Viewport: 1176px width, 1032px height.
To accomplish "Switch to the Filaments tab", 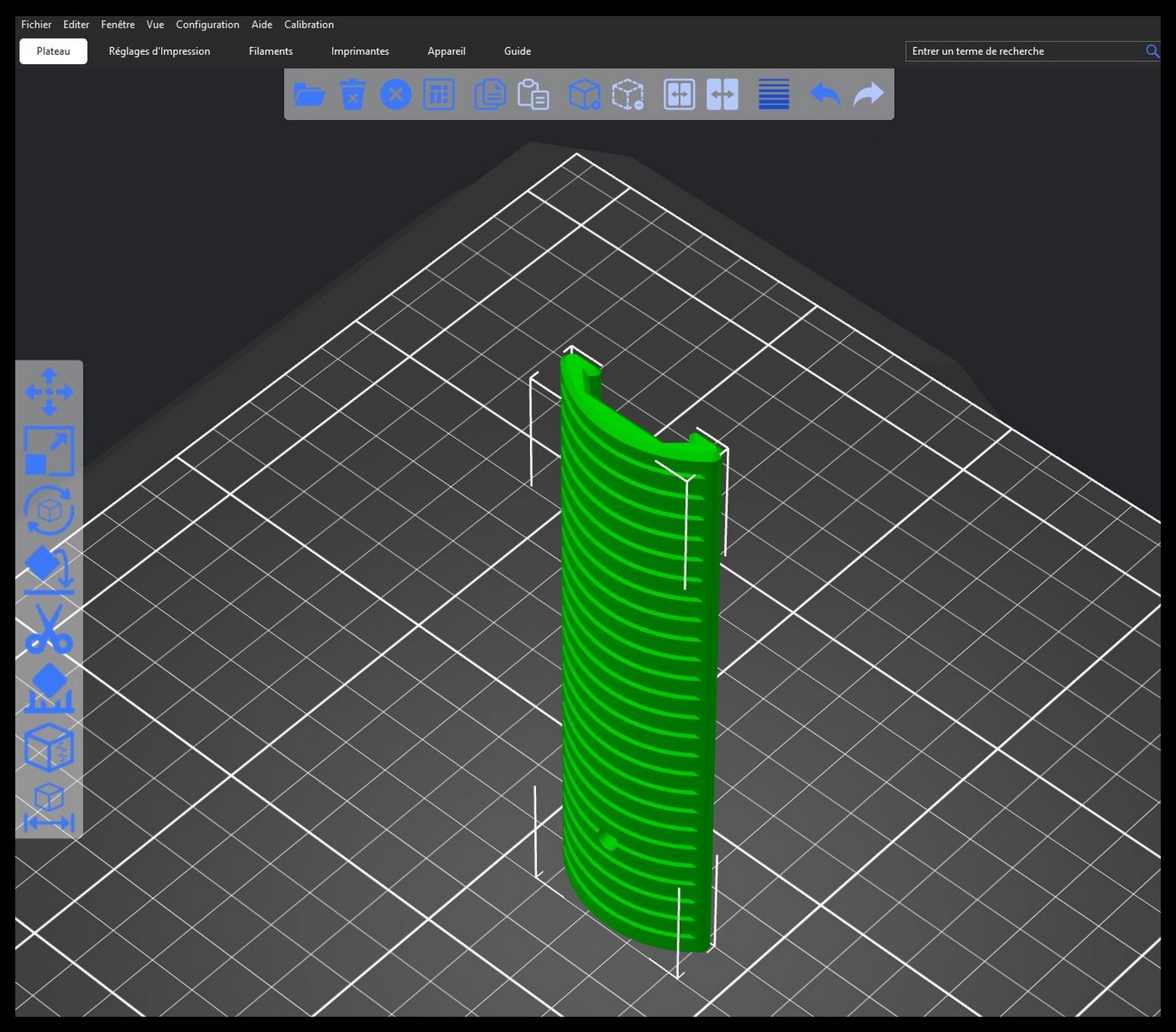I will tap(271, 51).
